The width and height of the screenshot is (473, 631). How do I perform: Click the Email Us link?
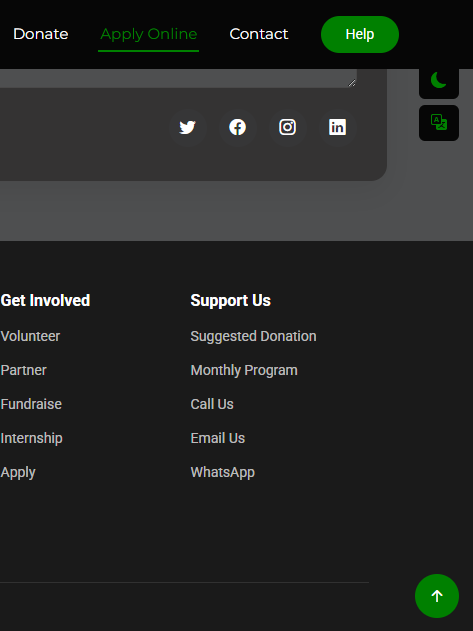[x=217, y=438]
